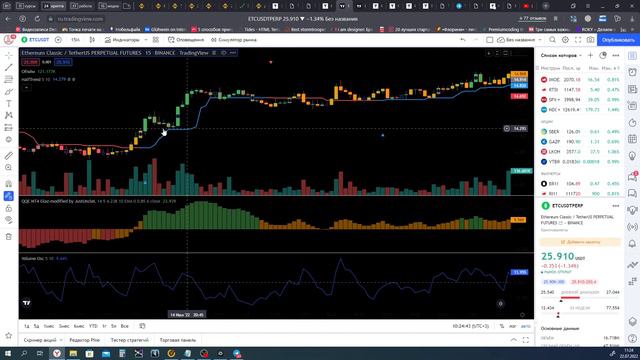Viewport: 640px width, 360px height.
Task: Open the alerts clock icon in right sidebar
Action: (x=632, y=72)
